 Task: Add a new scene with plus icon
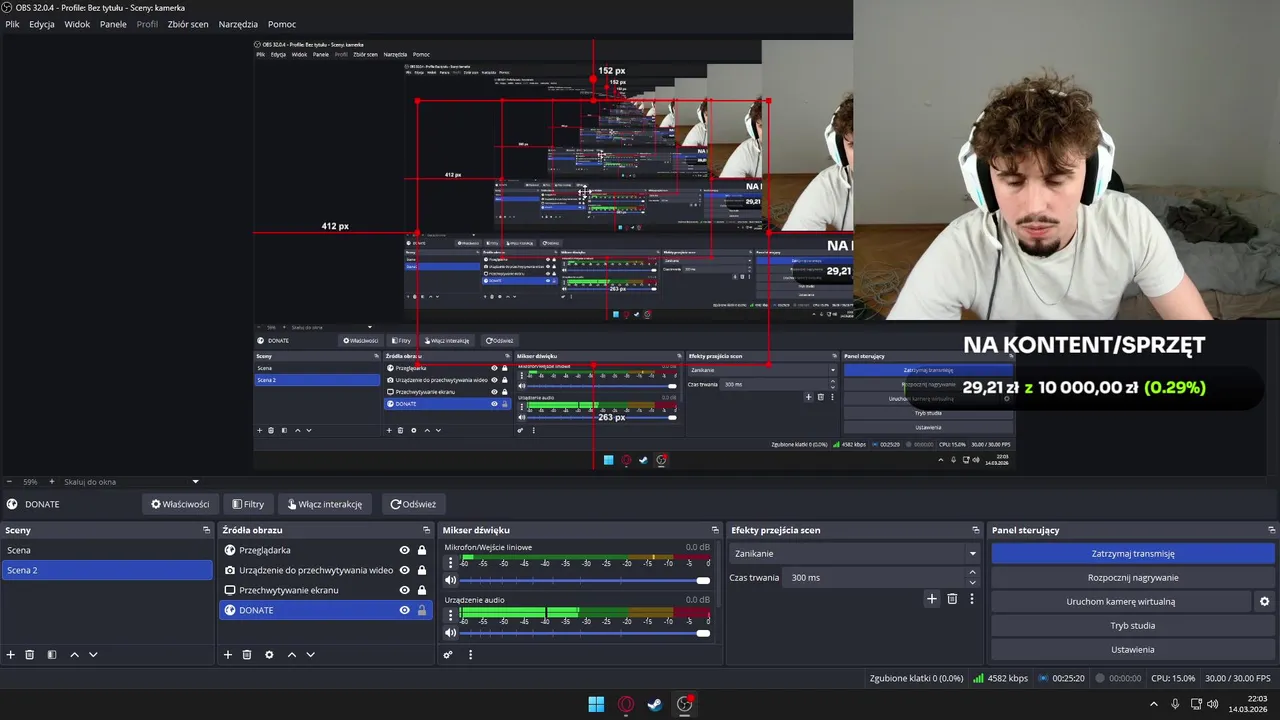pyautogui.click(x=11, y=655)
